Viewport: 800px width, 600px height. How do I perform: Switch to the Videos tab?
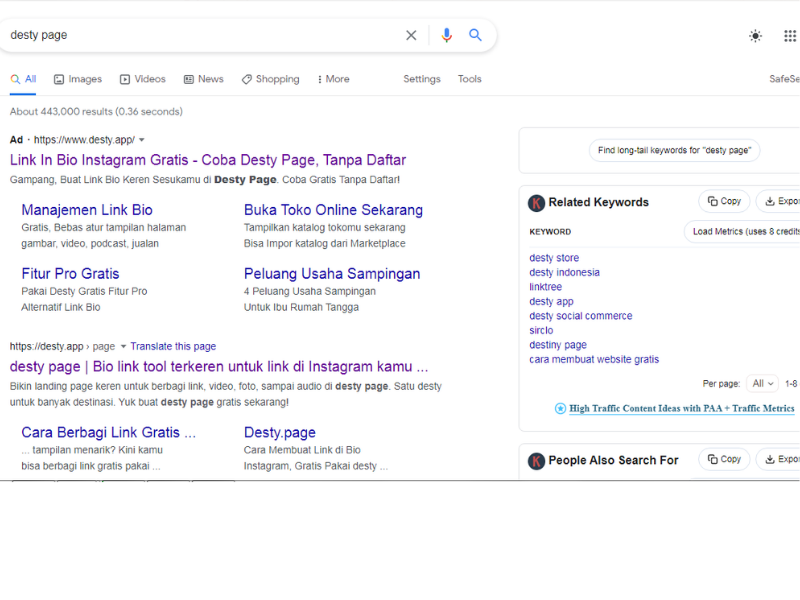143,79
